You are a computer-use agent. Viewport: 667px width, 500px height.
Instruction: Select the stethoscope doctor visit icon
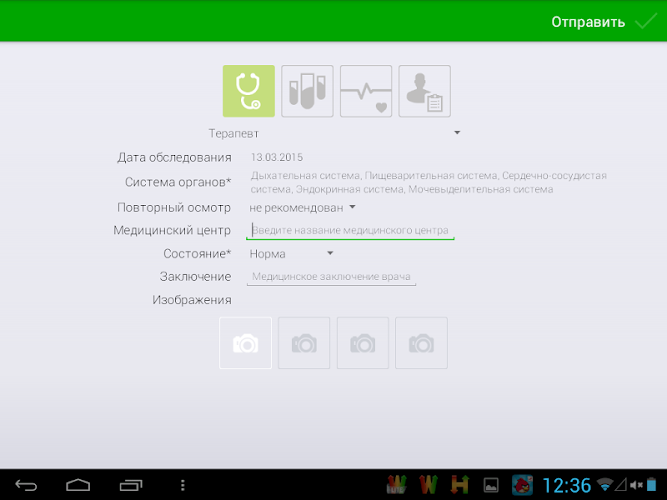click(248, 91)
